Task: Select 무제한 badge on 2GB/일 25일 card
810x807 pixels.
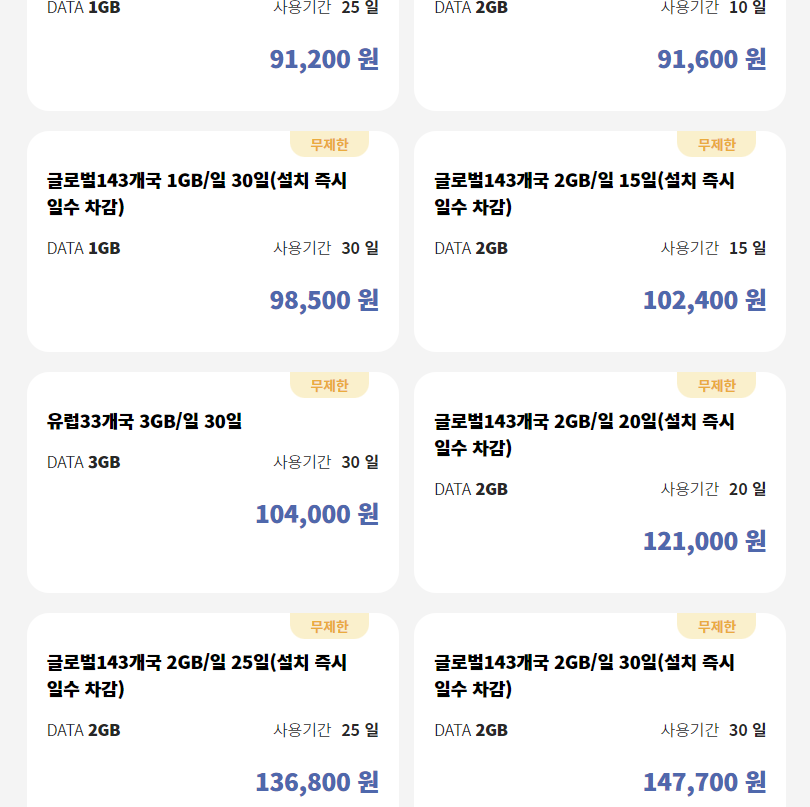Action: tap(329, 626)
